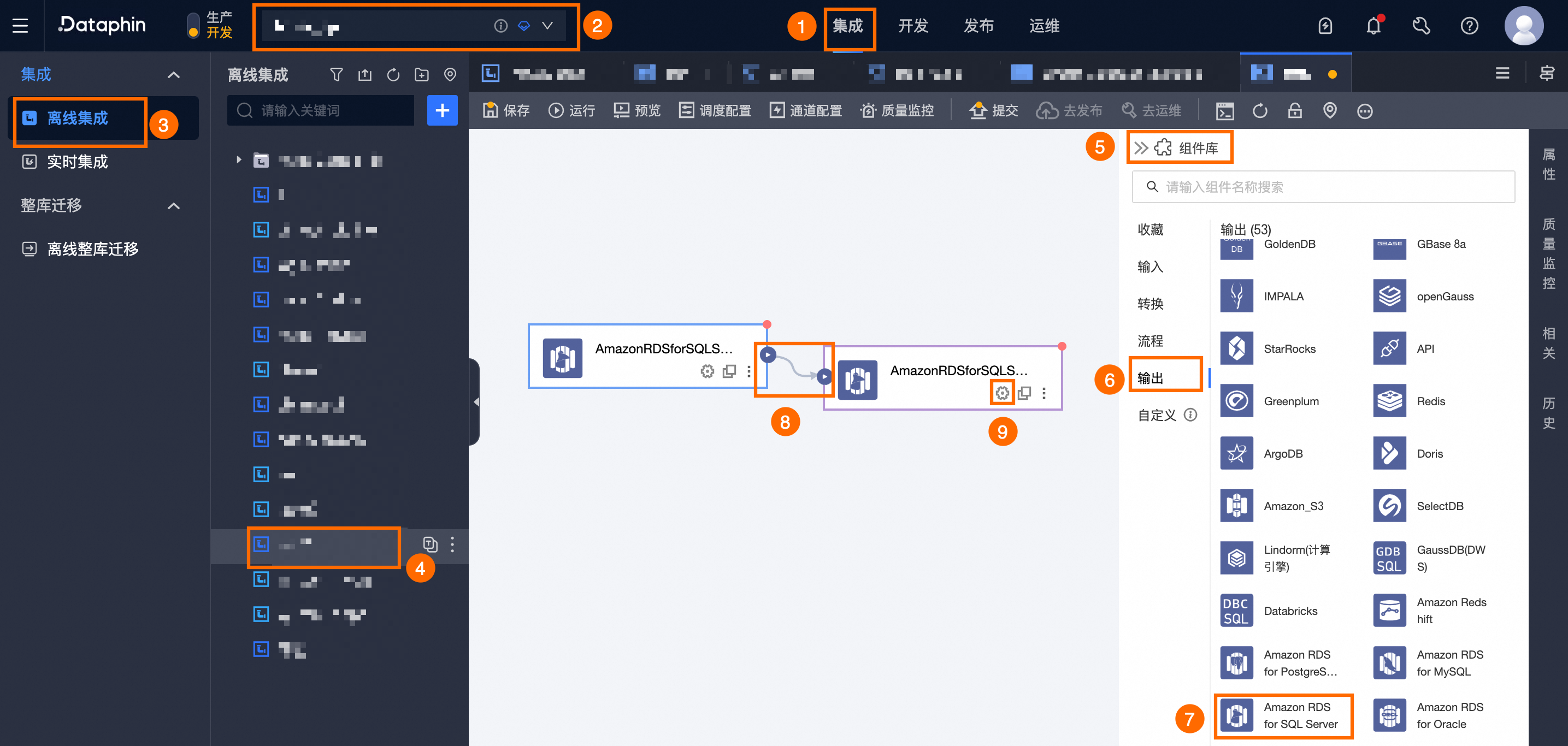The width and height of the screenshot is (1568, 746).
Task: Click 保存 to save the pipeline
Action: (506, 110)
